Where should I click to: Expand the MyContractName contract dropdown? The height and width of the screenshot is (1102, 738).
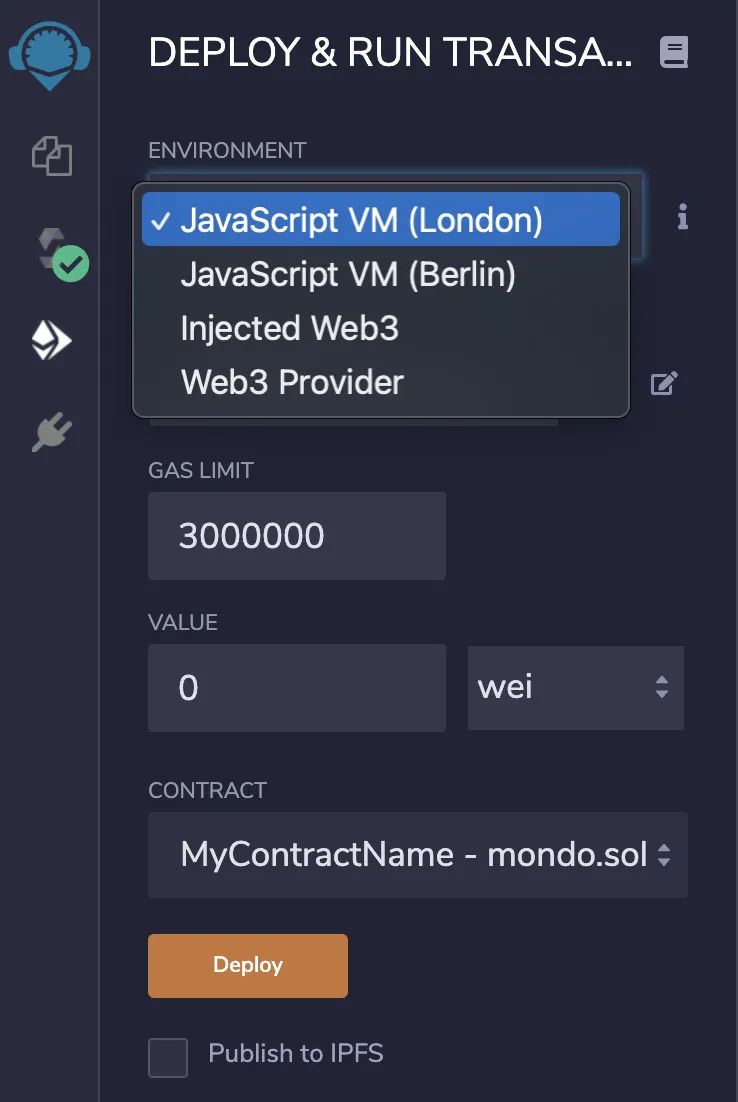click(x=417, y=855)
